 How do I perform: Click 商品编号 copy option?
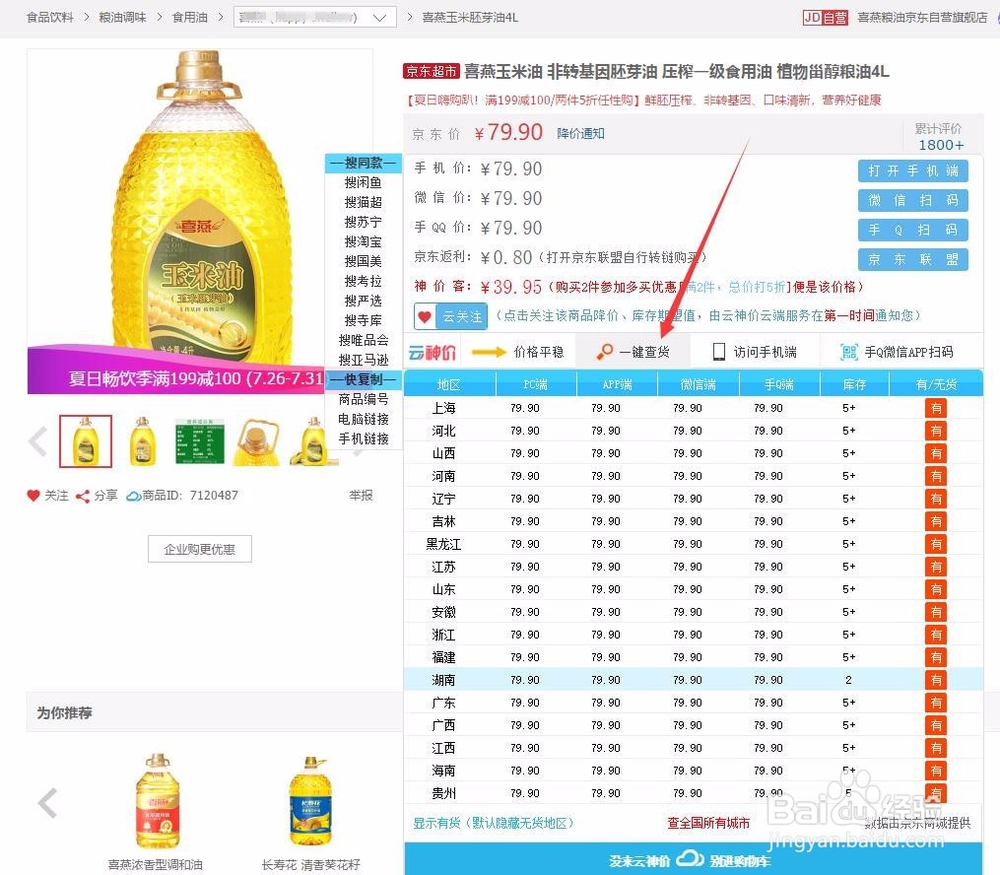click(363, 399)
